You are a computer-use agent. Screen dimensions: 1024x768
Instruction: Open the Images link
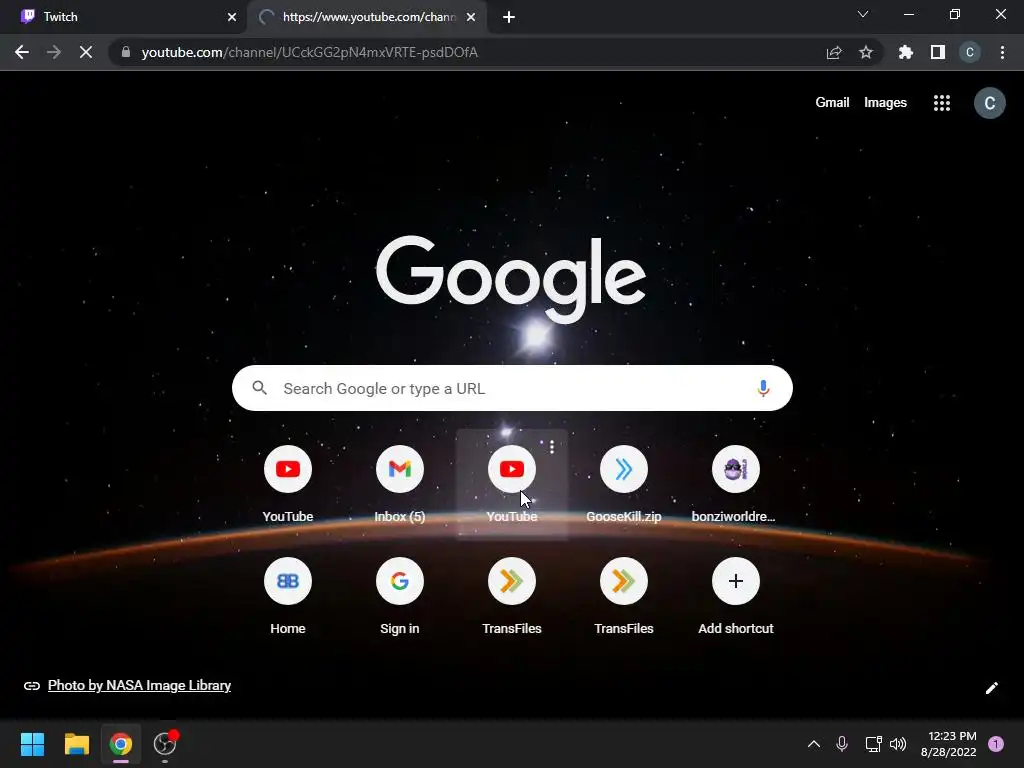click(885, 103)
